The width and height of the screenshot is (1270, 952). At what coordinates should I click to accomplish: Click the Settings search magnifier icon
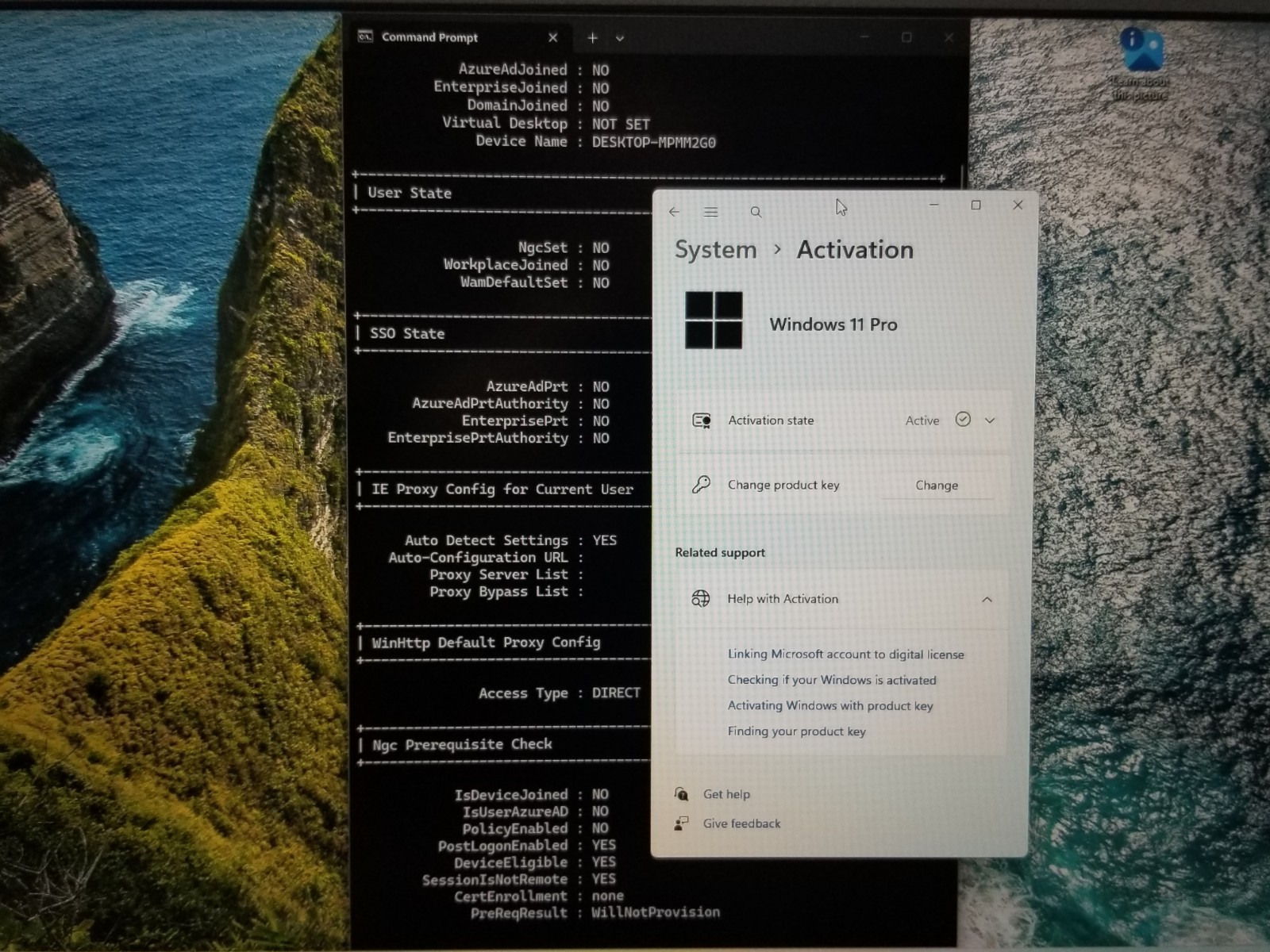coord(756,212)
